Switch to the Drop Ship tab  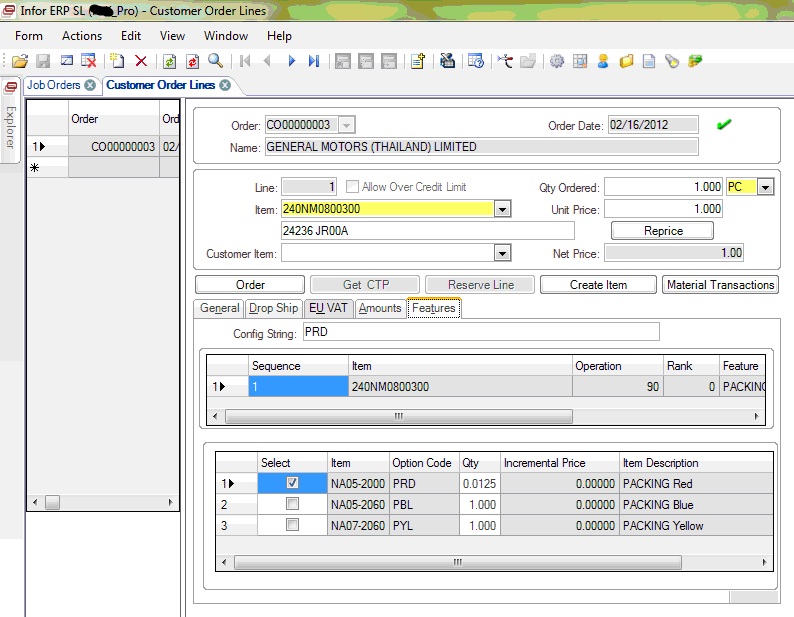point(273,308)
